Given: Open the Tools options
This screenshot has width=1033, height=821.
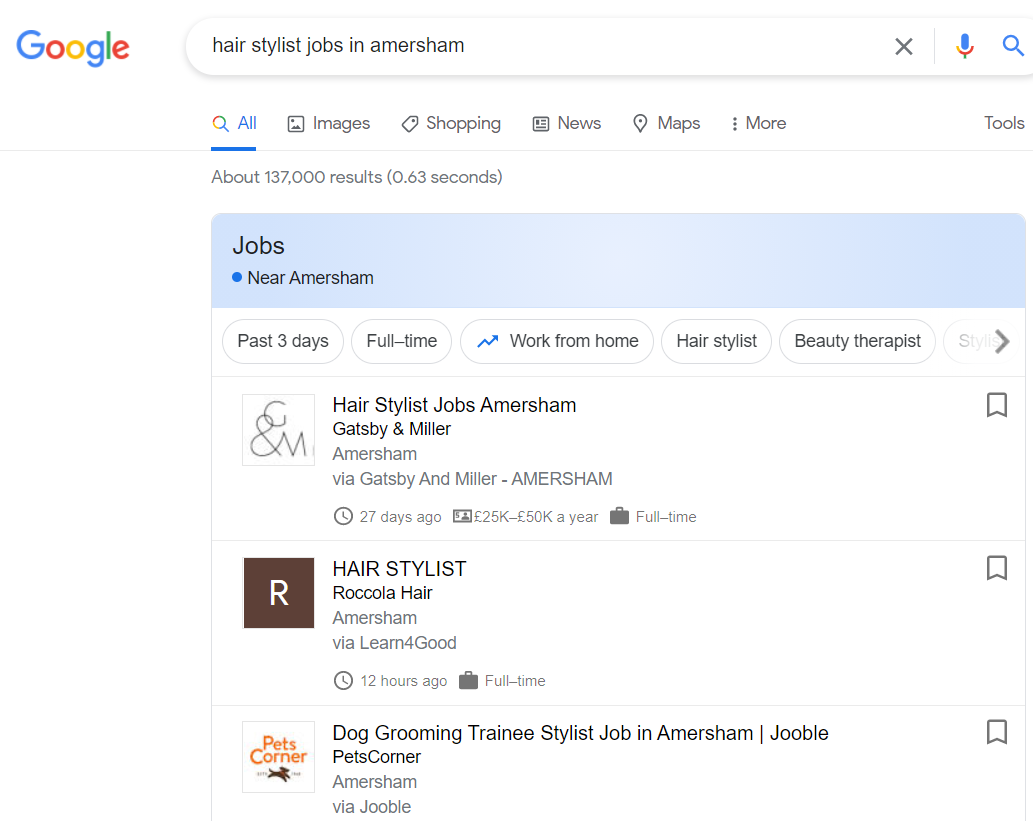Looking at the screenshot, I should point(1004,123).
